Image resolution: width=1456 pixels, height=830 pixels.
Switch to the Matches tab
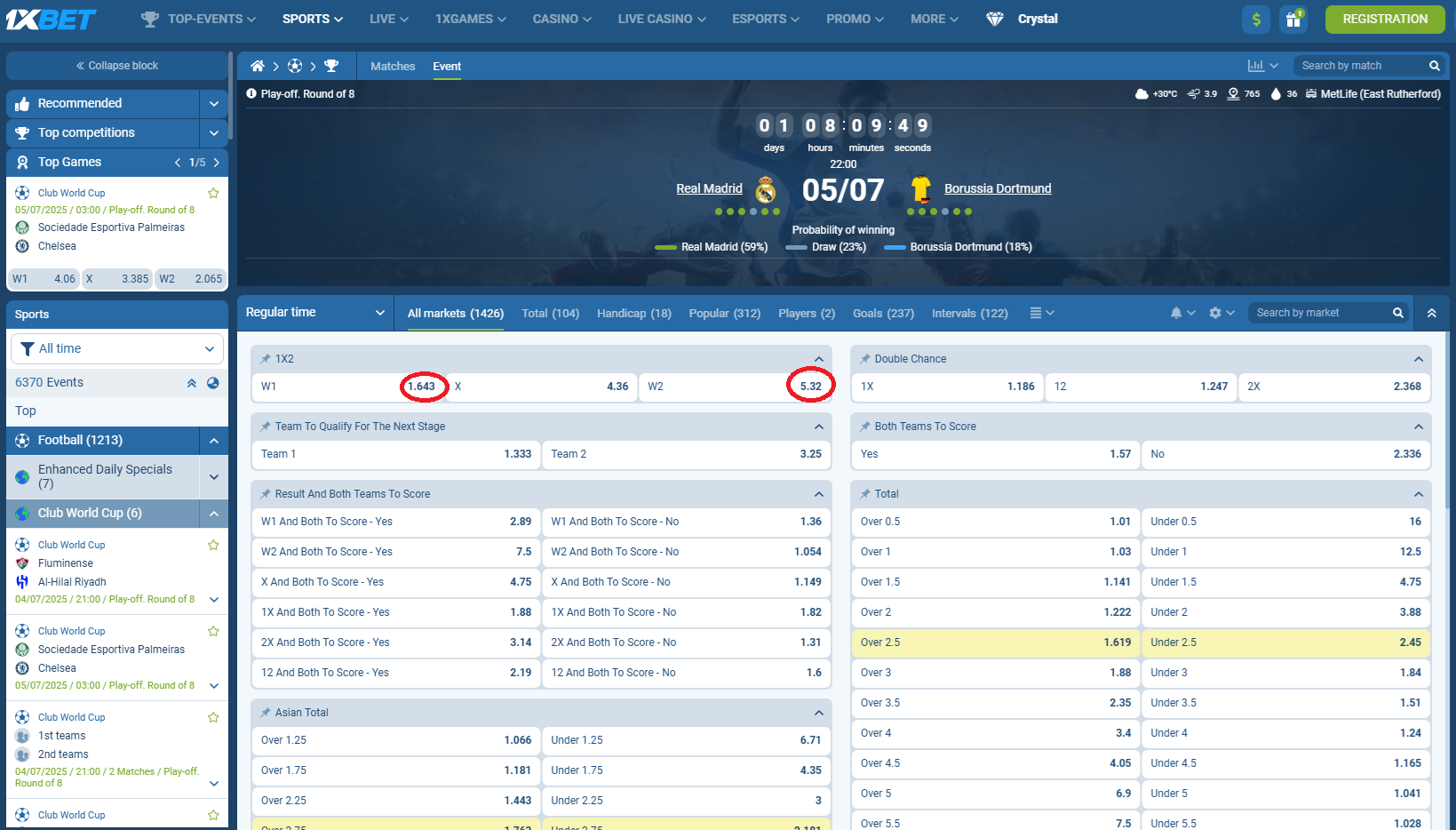[x=393, y=67]
